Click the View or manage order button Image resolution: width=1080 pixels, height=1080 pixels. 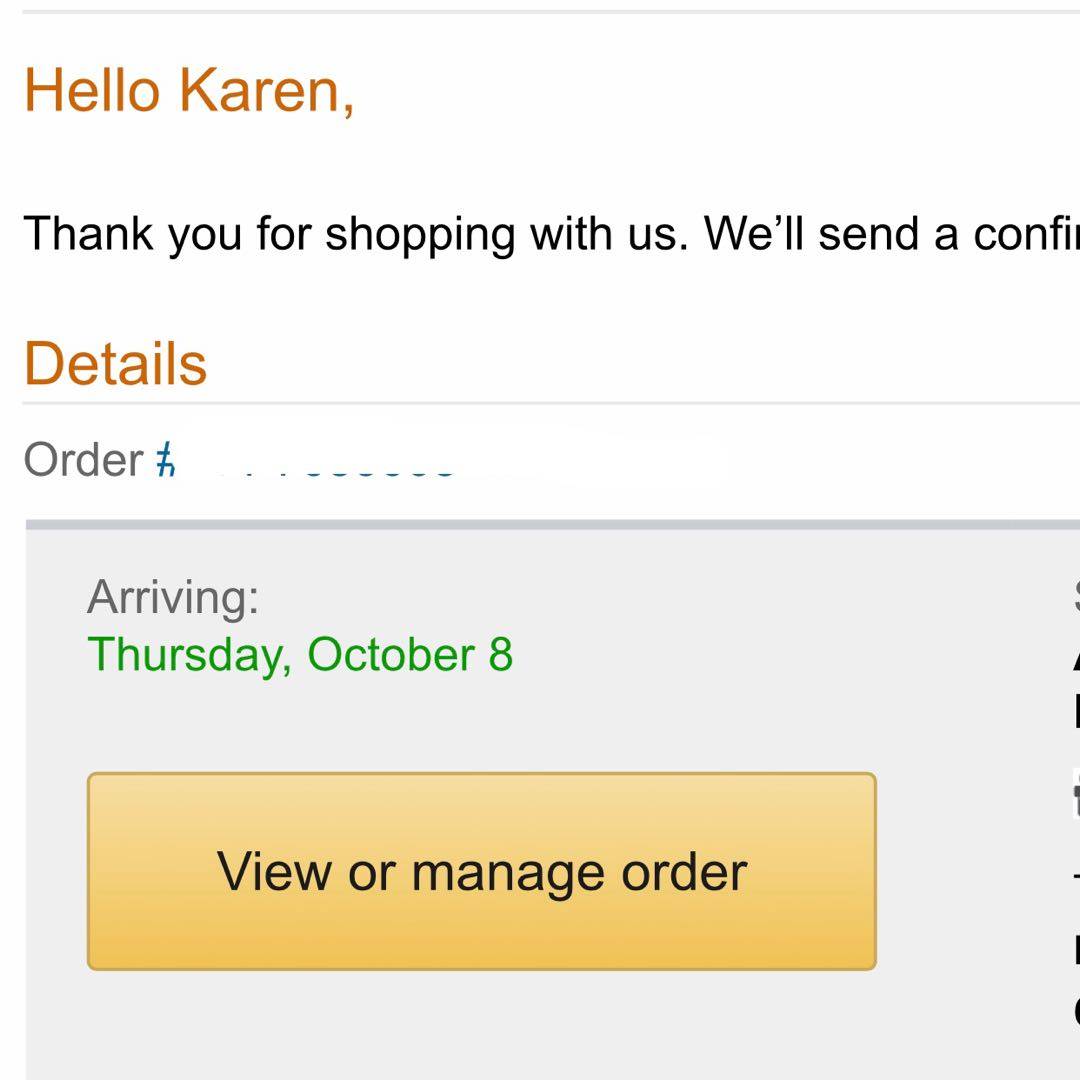click(x=481, y=870)
